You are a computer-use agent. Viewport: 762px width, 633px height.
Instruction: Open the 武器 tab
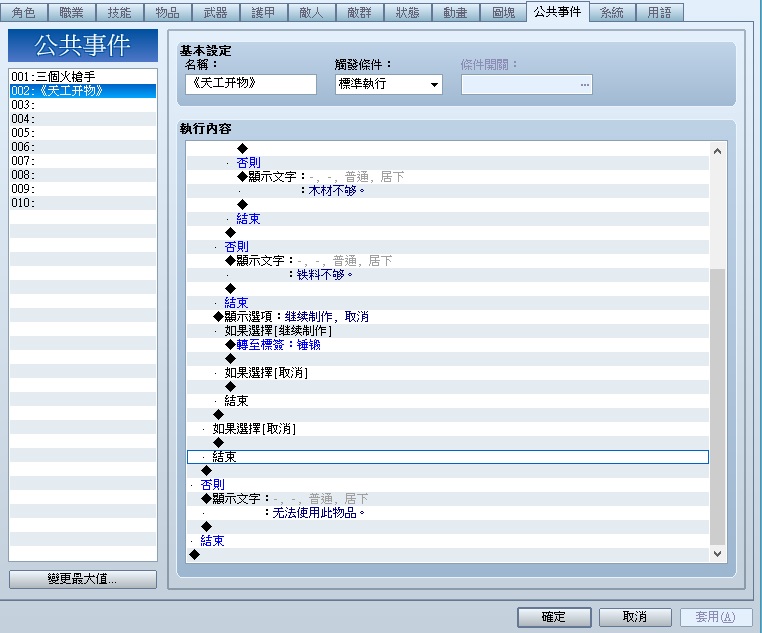215,12
